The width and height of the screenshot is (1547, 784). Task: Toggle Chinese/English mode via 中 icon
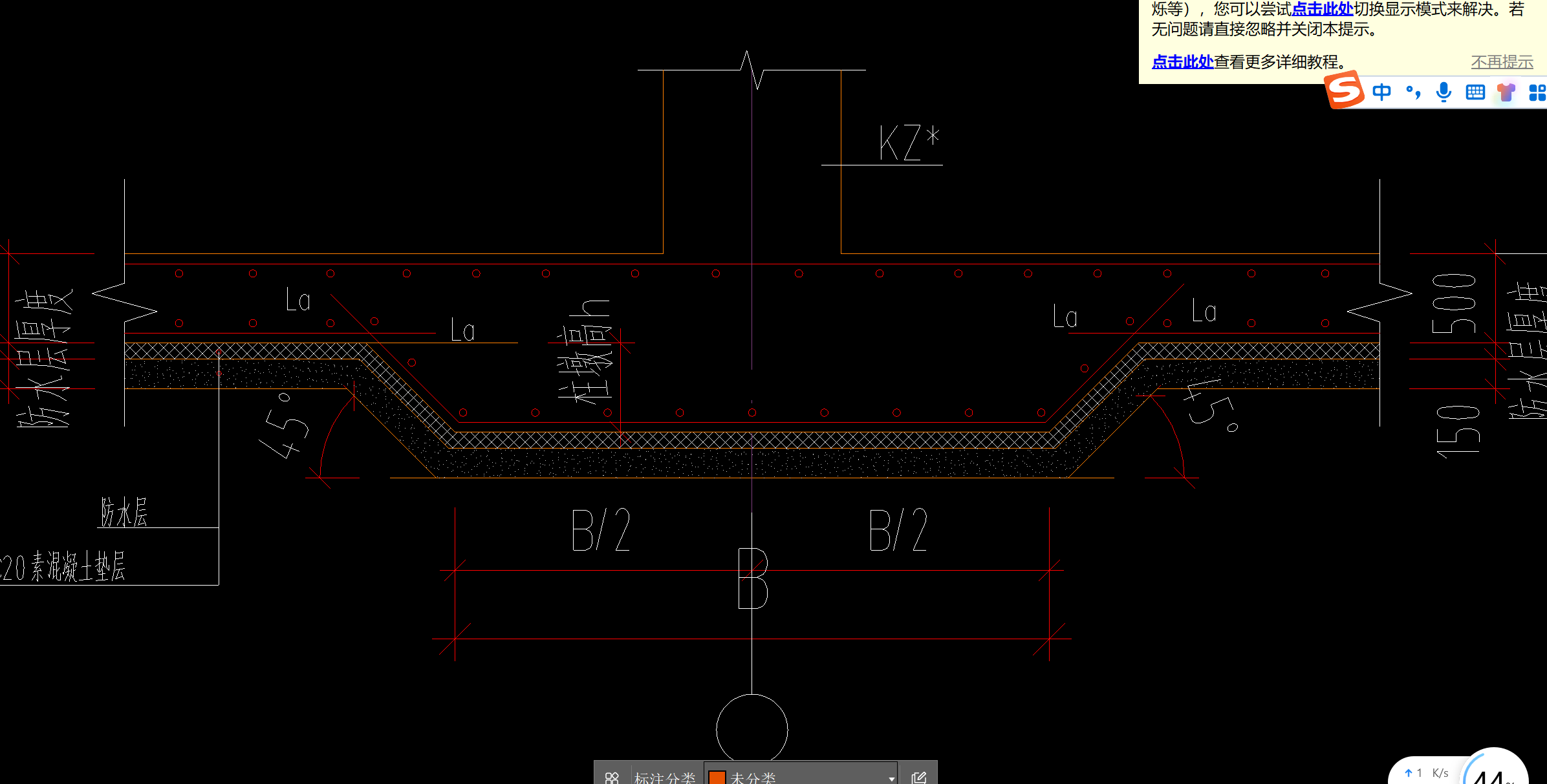(1381, 92)
